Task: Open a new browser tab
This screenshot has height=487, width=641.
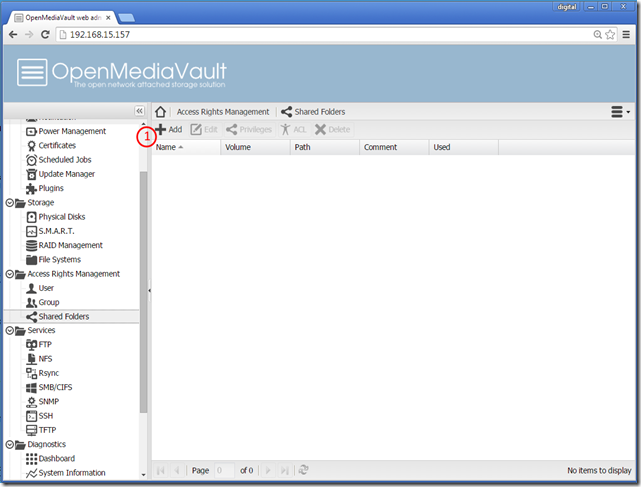Action: pos(126,18)
